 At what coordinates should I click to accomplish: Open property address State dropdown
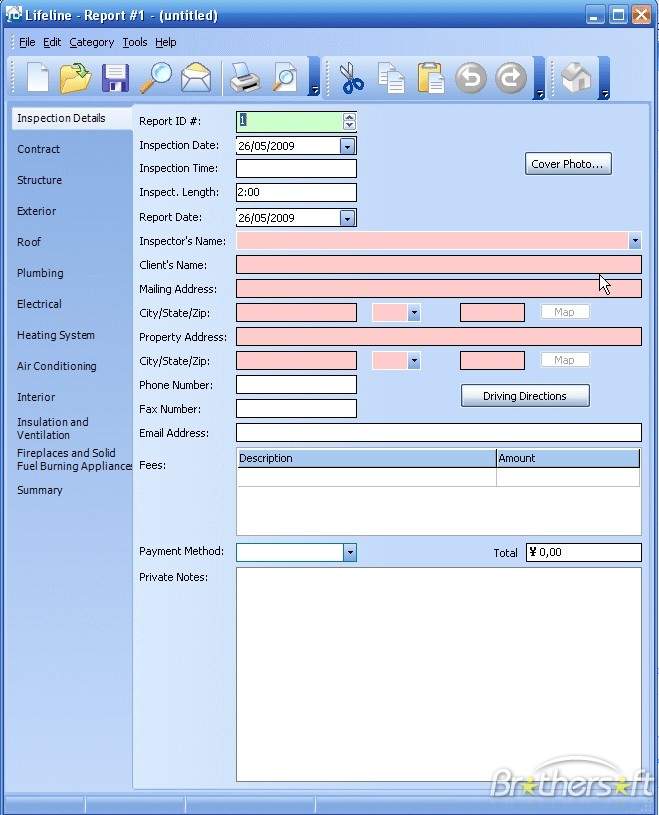414,361
